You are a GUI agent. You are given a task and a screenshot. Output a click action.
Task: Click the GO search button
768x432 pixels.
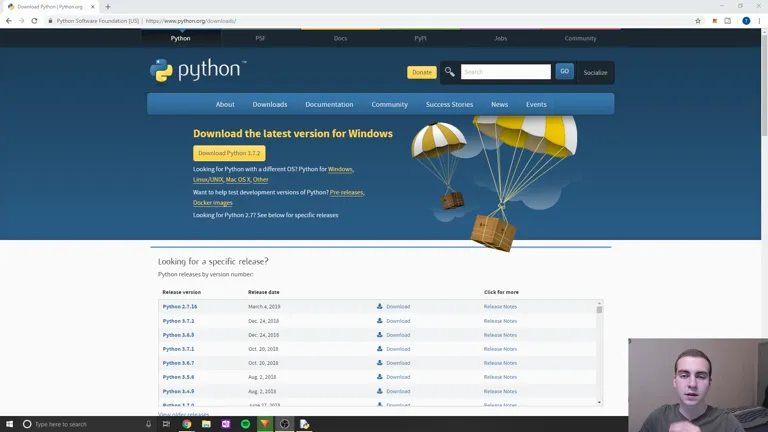tap(564, 72)
